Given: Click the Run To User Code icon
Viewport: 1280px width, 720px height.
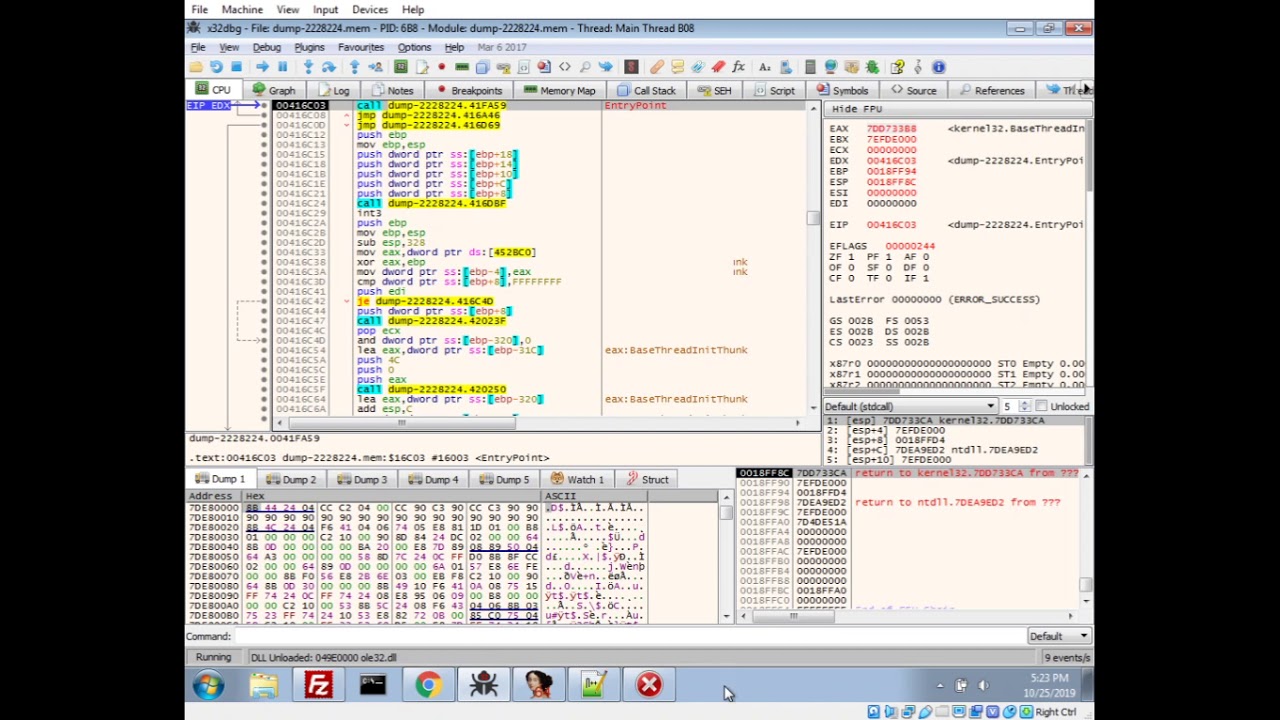Looking at the screenshot, I should point(375,67).
